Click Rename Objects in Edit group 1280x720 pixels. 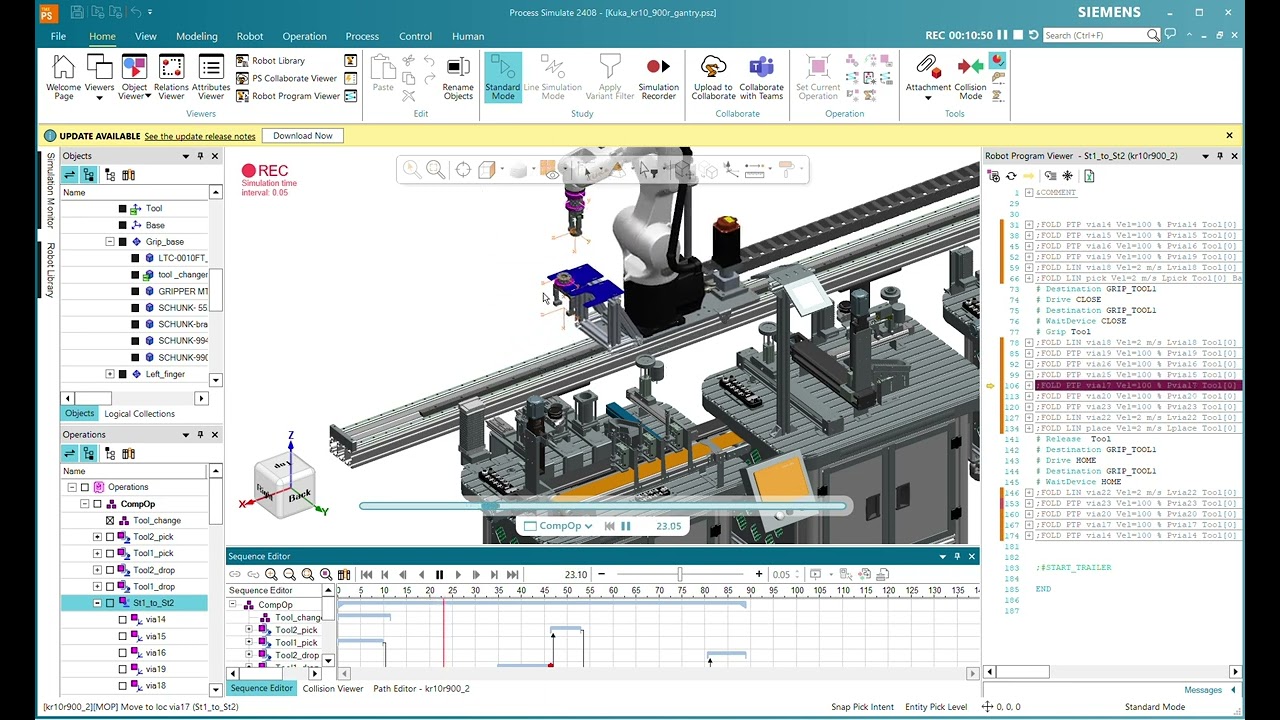pos(458,77)
